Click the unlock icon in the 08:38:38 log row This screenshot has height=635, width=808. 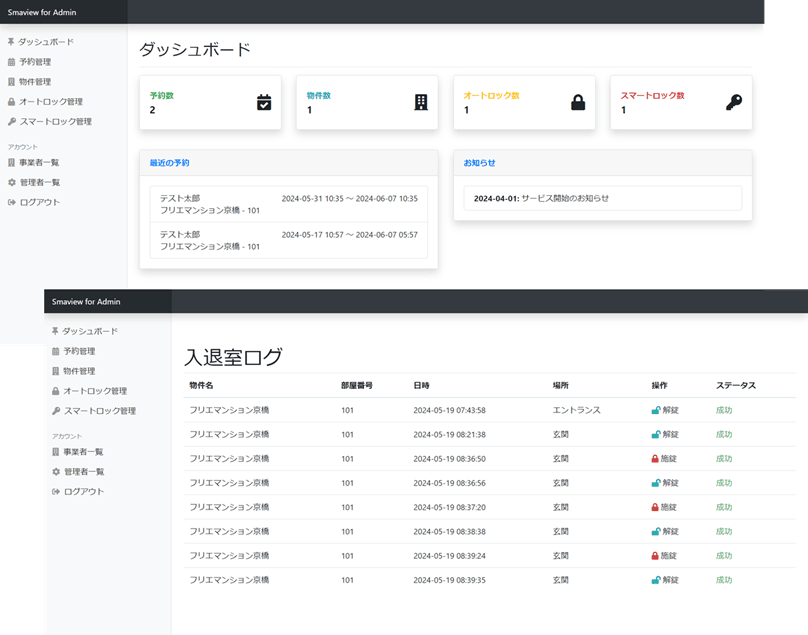point(656,531)
